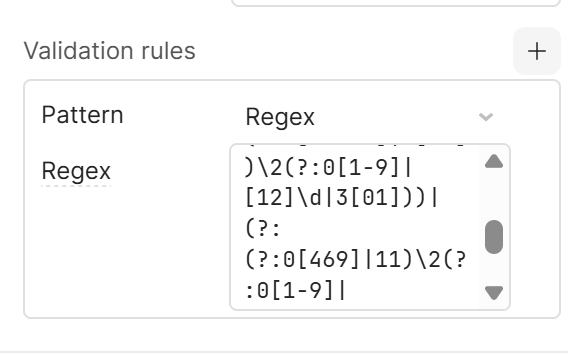Image resolution: width=568 pixels, height=360 pixels.
Task: Place cursor on line "(?:0[469]|11)\2(?"
Action: pos(356,260)
